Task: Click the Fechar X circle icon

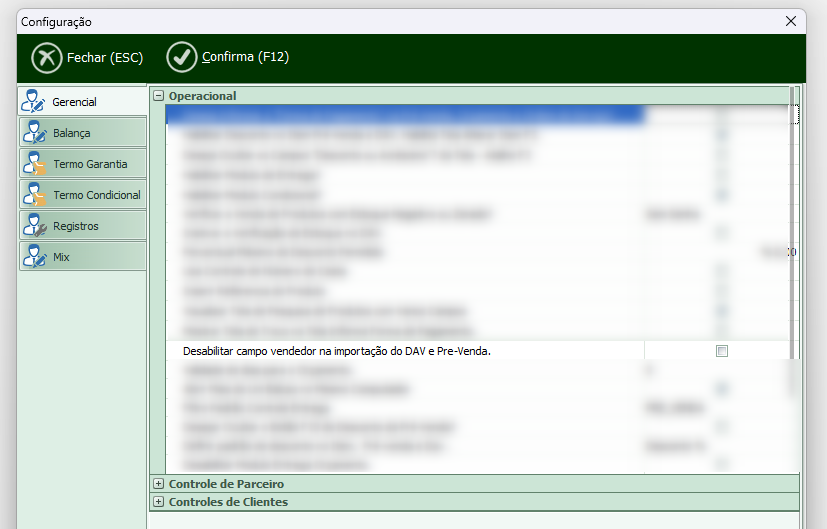Action: pos(46,57)
